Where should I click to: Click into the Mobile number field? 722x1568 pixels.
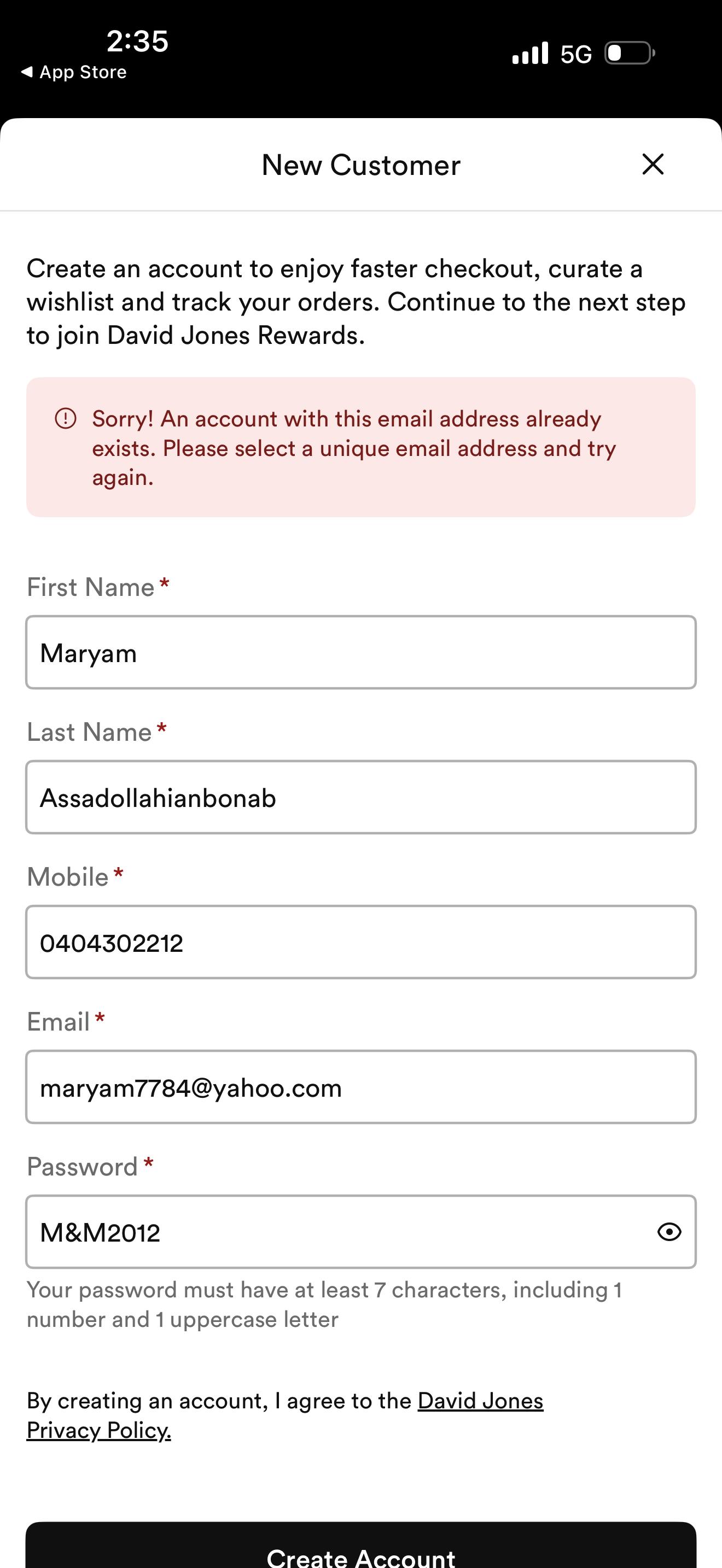click(x=360, y=942)
